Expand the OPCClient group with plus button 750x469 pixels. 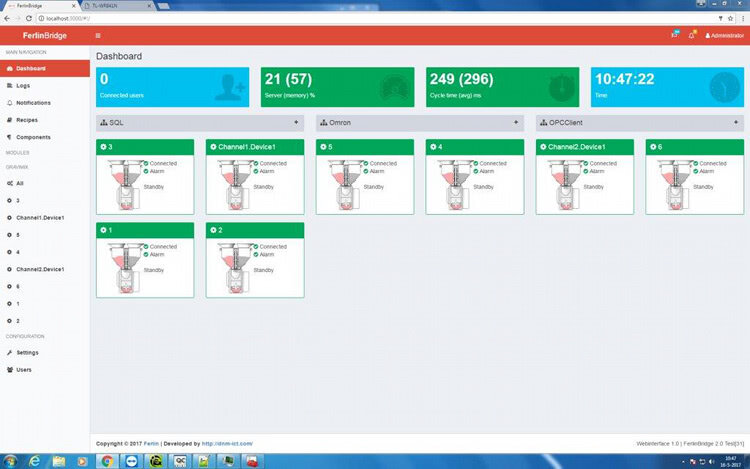pyautogui.click(x=736, y=122)
